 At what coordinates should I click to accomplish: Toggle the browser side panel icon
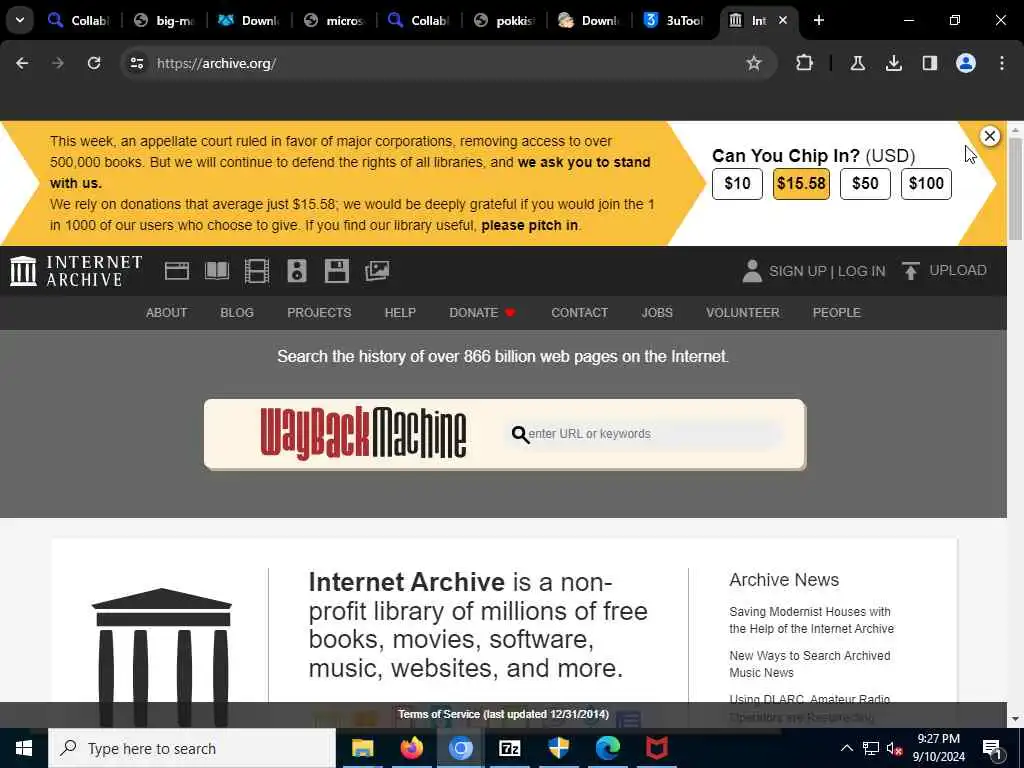(929, 63)
